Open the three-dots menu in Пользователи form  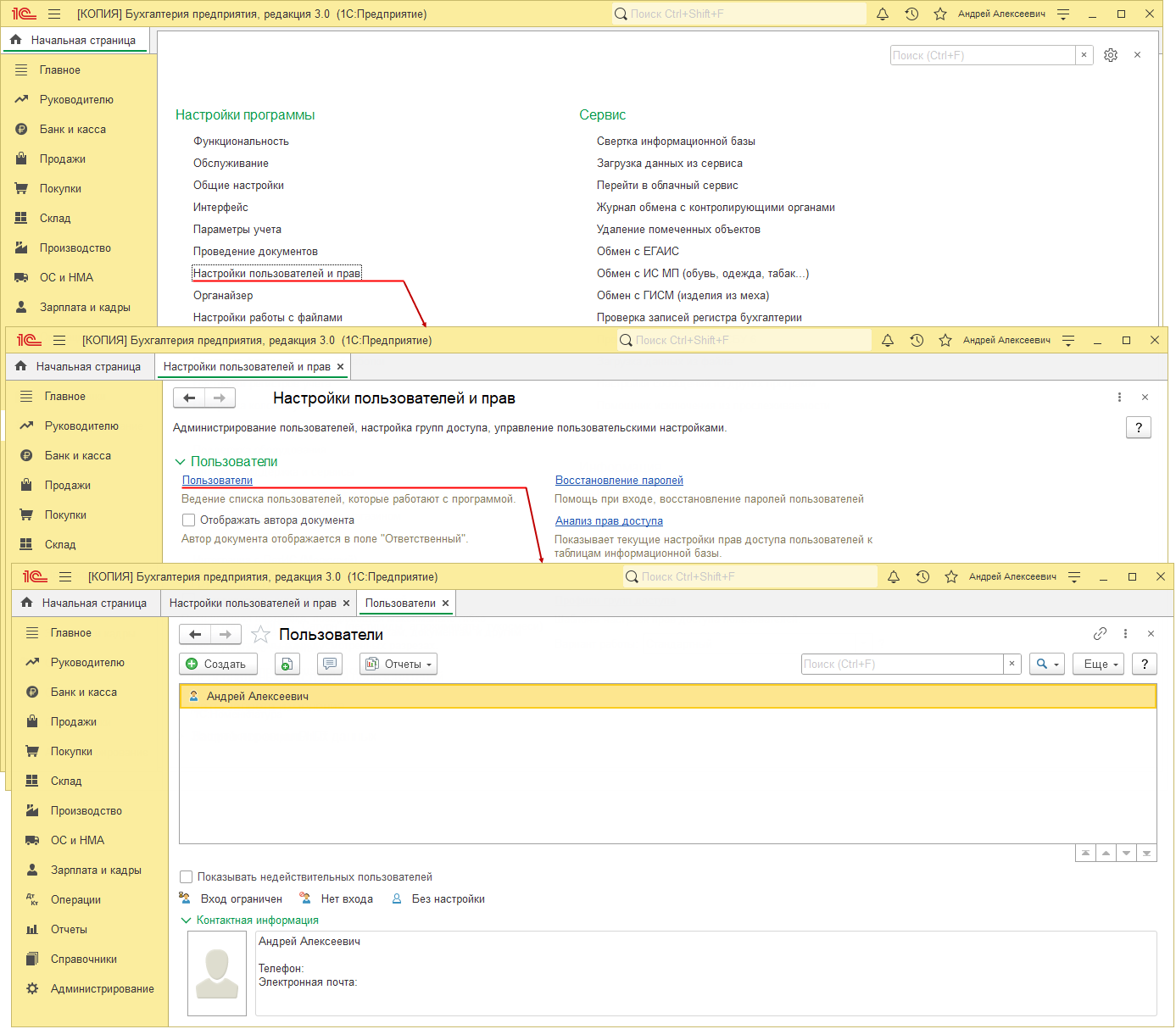click(1125, 634)
